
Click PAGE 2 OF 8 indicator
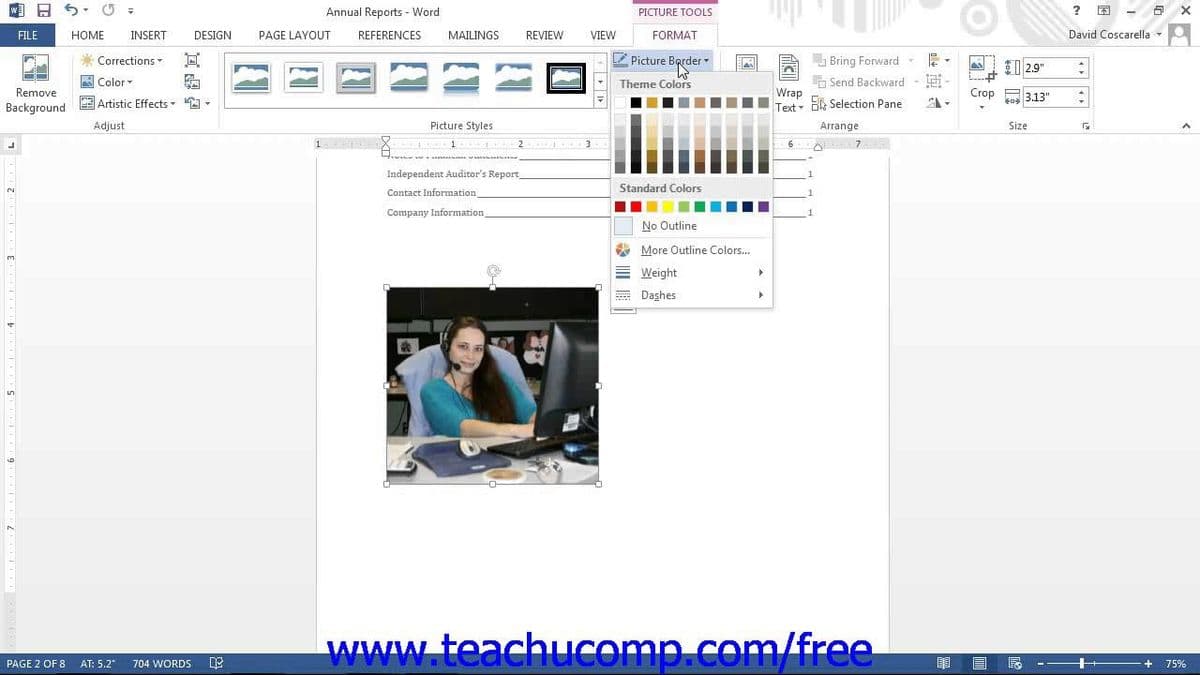[x=36, y=664]
